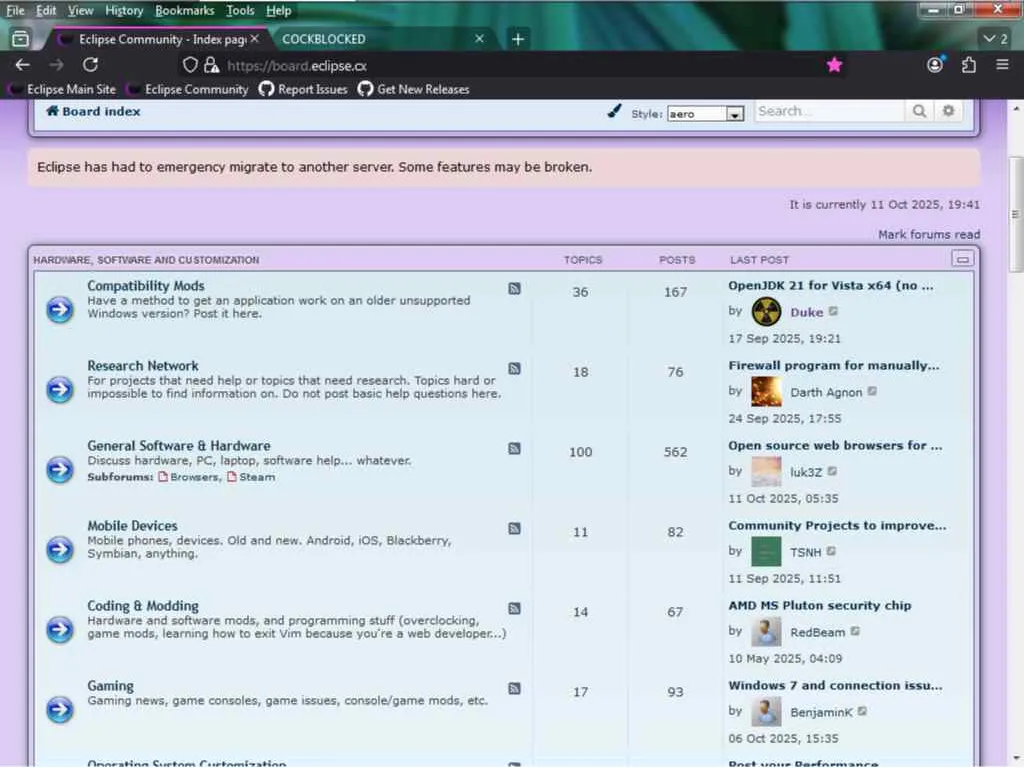The width and height of the screenshot is (1024, 768).
Task: Click the forum Search input field
Action: 829,112
